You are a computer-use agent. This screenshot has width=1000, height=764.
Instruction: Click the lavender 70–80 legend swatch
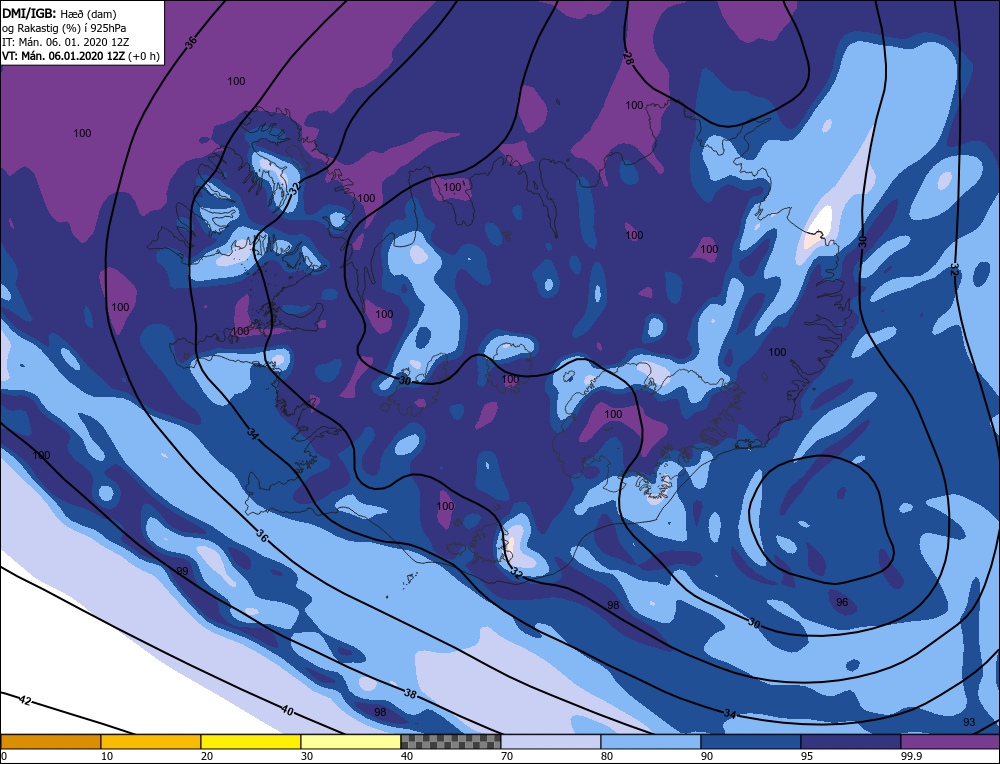coord(551,742)
